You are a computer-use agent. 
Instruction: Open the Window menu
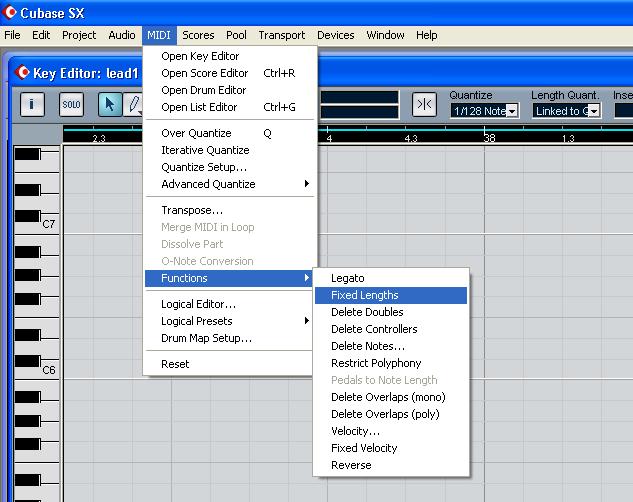click(385, 35)
